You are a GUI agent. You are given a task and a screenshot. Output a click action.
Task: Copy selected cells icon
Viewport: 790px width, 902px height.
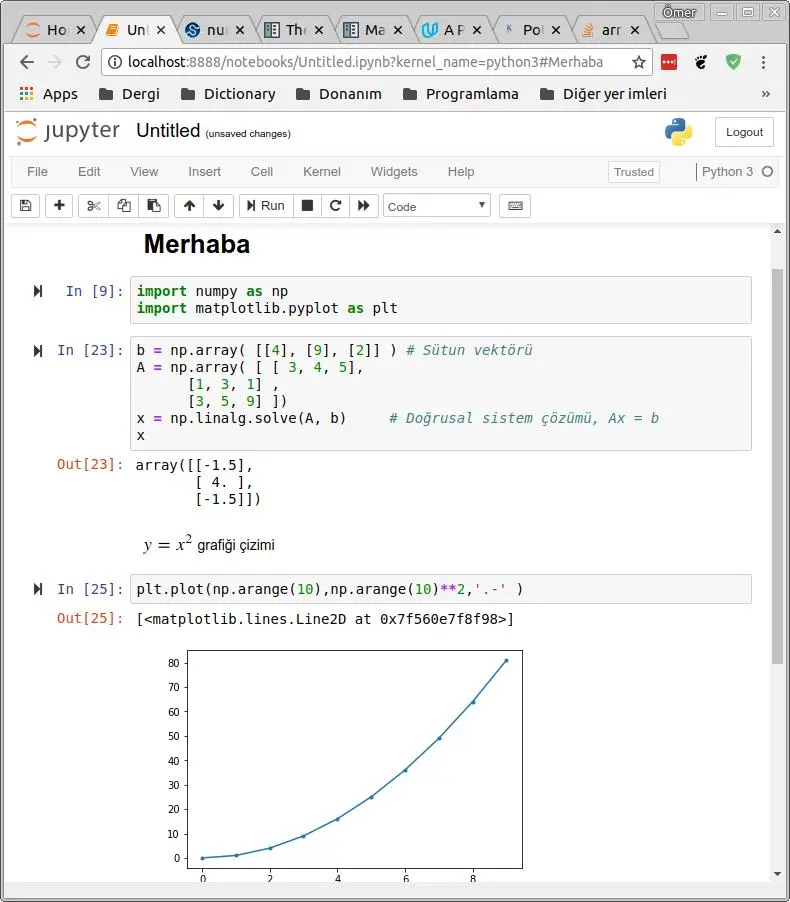[124, 205]
